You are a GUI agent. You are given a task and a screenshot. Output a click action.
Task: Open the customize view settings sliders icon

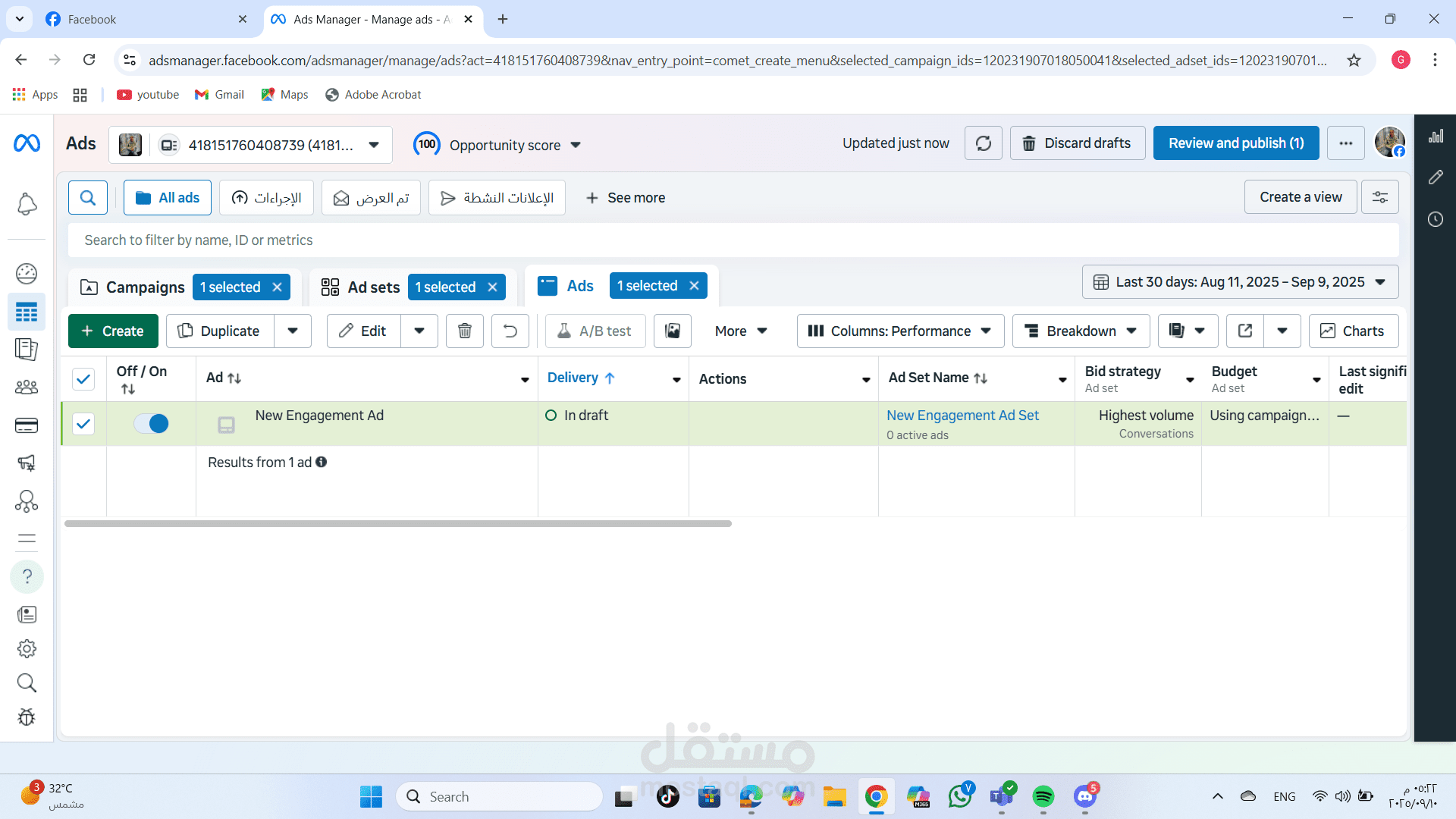coord(1380,197)
